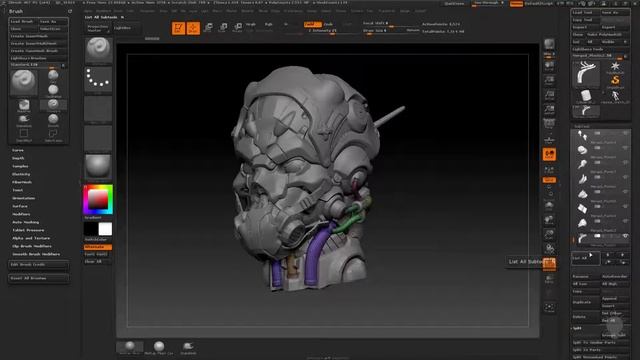
Task: Expand the Samples brush section
Action: click(x=20, y=166)
